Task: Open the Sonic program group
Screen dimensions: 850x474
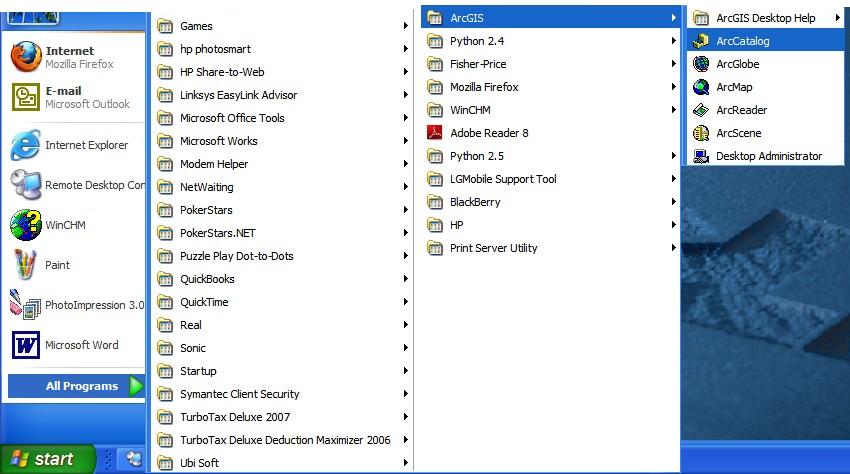Action: click(x=282, y=348)
